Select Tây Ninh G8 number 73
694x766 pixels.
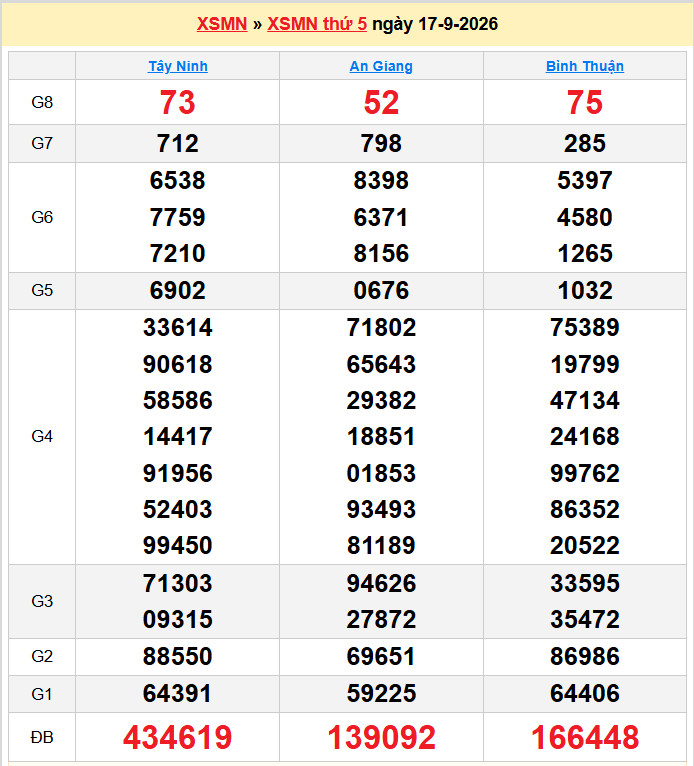click(178, 103)
